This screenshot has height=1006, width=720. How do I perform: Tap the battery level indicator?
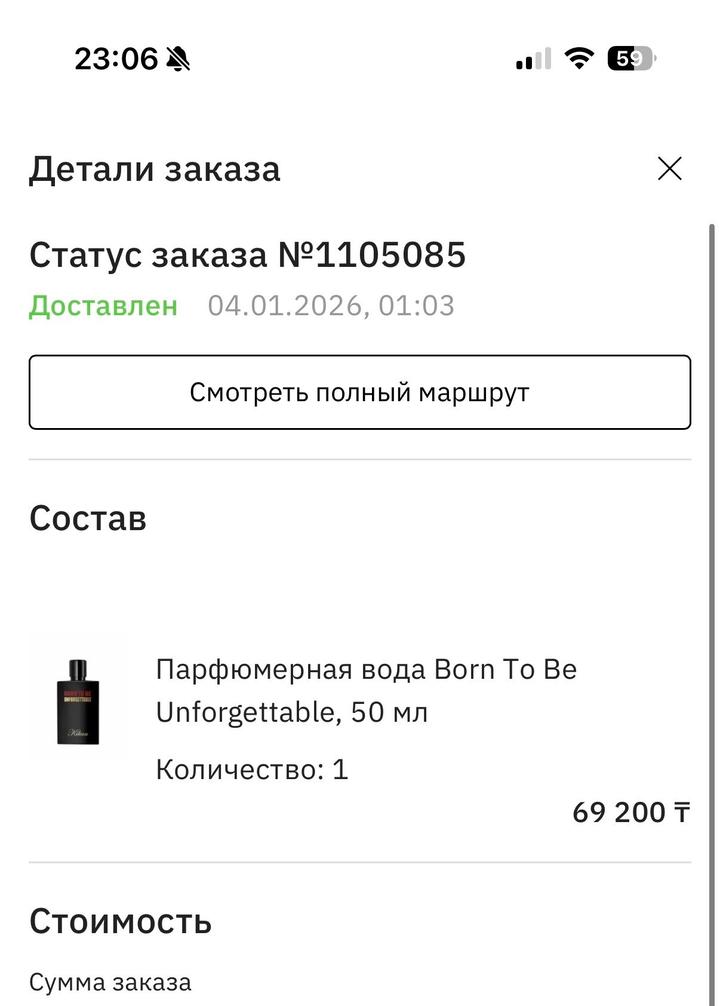pos(630,59)
